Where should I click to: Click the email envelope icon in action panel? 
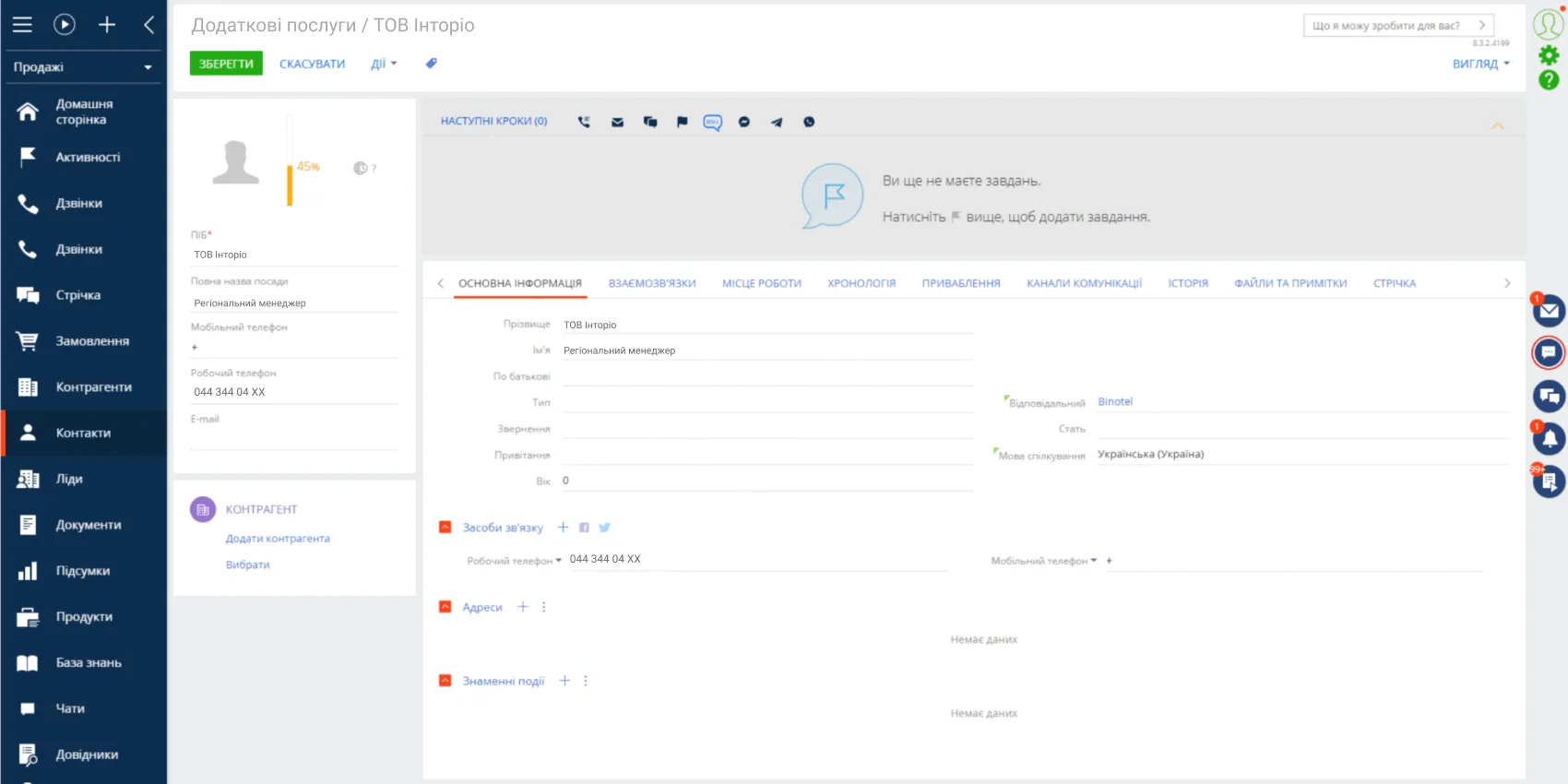[617, 122]
